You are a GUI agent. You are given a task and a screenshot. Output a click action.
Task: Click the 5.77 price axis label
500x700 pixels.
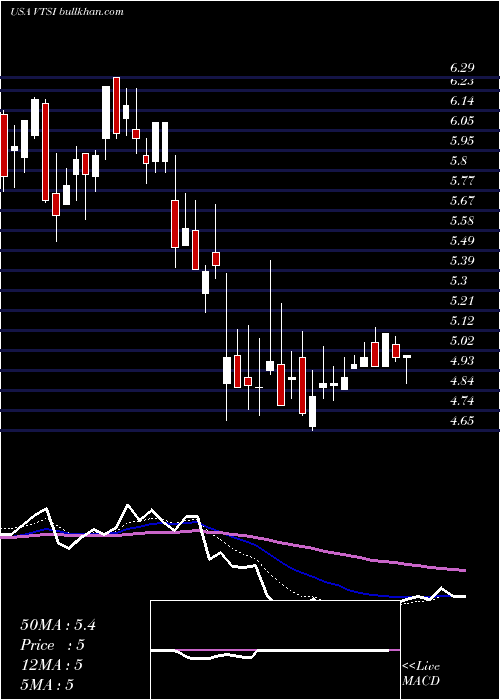462,181
